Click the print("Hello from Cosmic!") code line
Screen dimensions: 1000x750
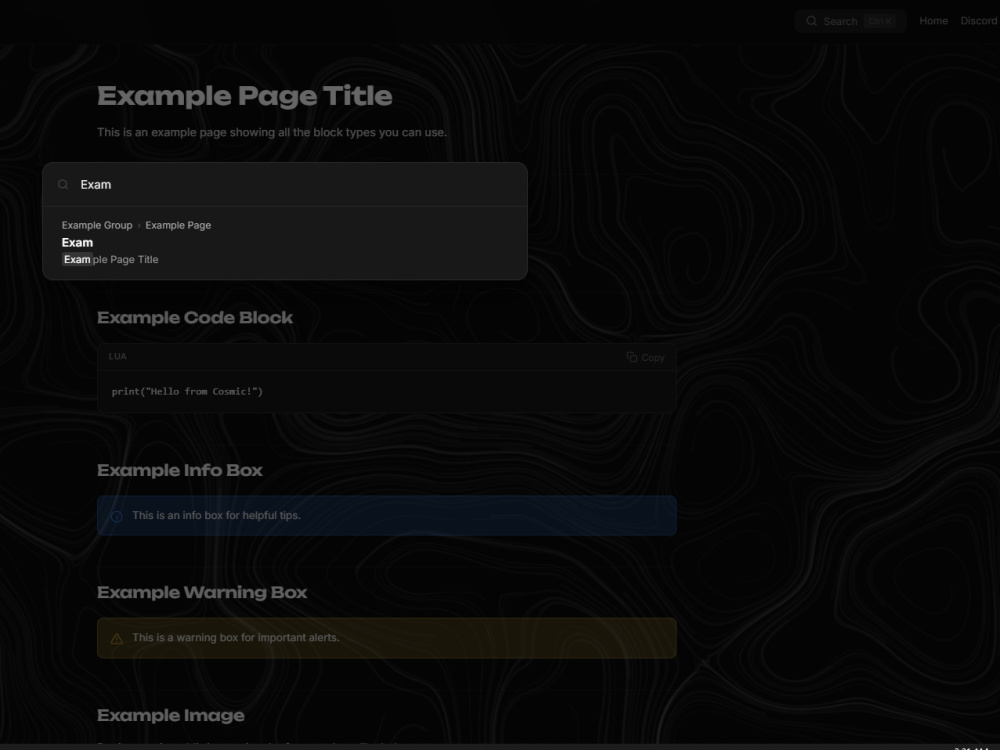187,392
